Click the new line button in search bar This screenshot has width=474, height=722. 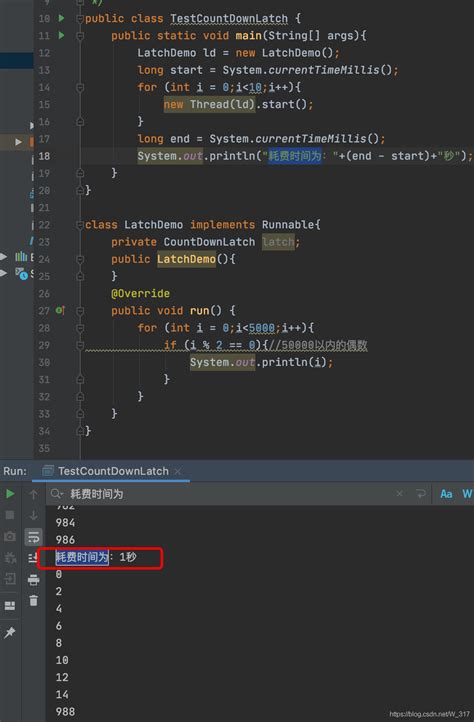[421, 494]
